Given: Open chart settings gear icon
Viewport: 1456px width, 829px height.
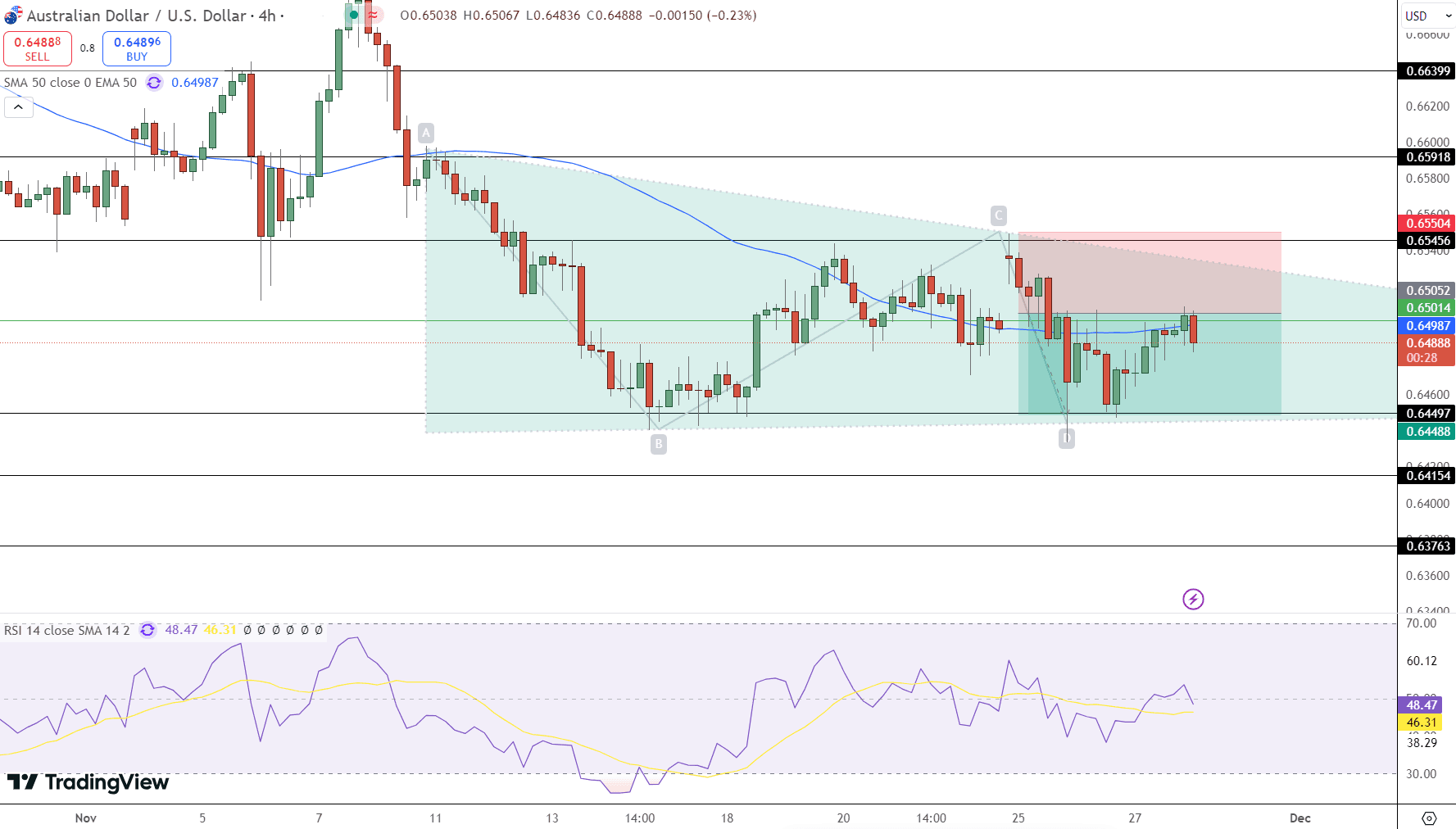Looking at the screenshot, I should click(1429, 818).
